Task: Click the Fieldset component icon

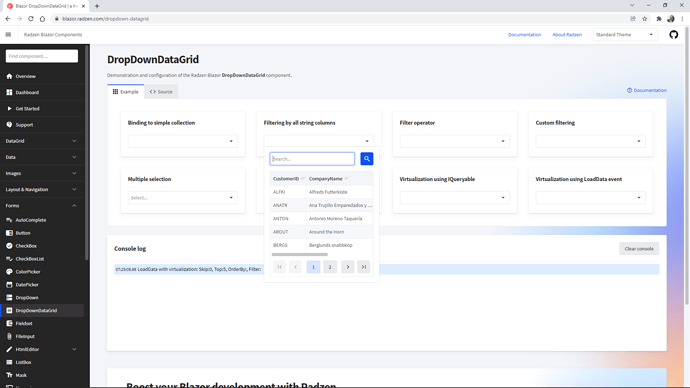Action: tap(9, 323)
